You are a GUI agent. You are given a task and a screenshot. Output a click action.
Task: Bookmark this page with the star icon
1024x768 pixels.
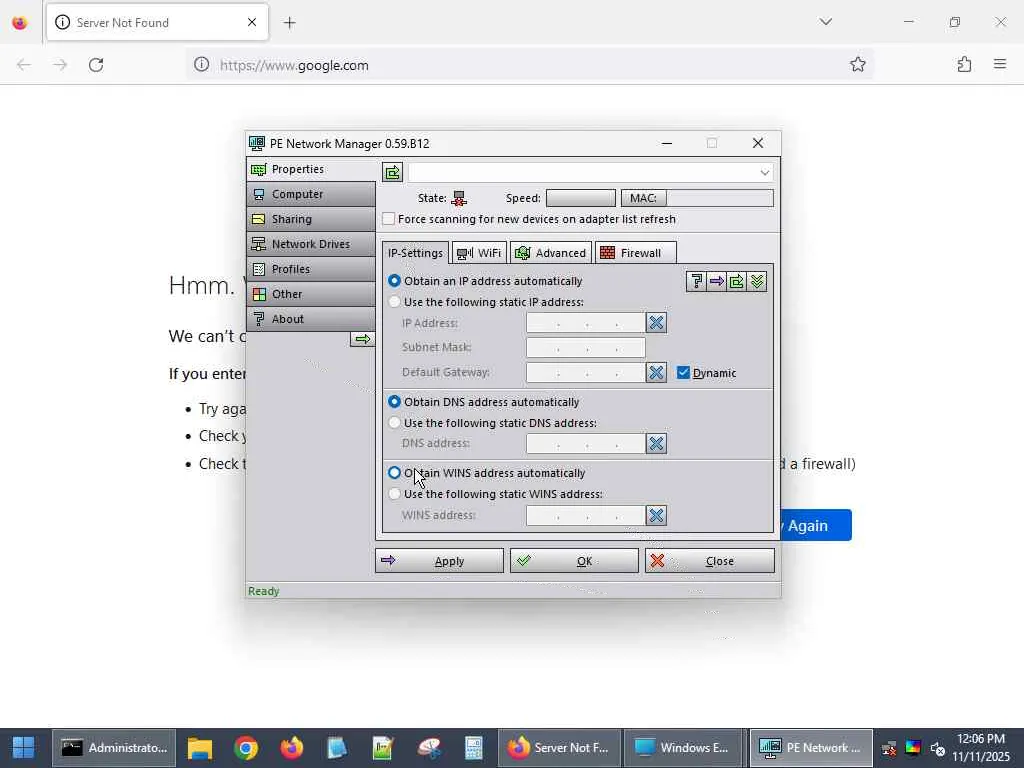click(x=857, y=64)
